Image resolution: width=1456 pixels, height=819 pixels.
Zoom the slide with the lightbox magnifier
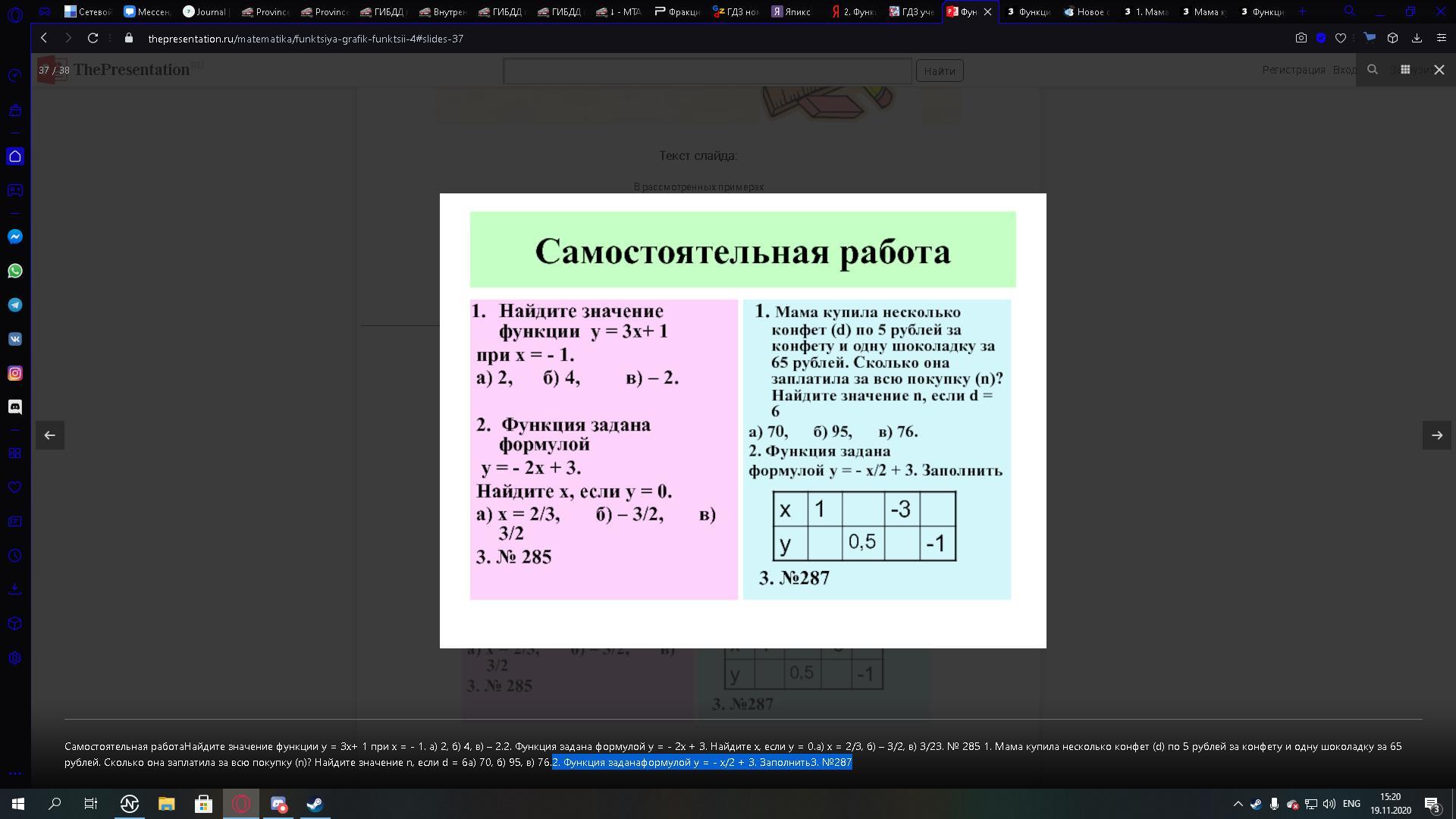click(1372, 70)
